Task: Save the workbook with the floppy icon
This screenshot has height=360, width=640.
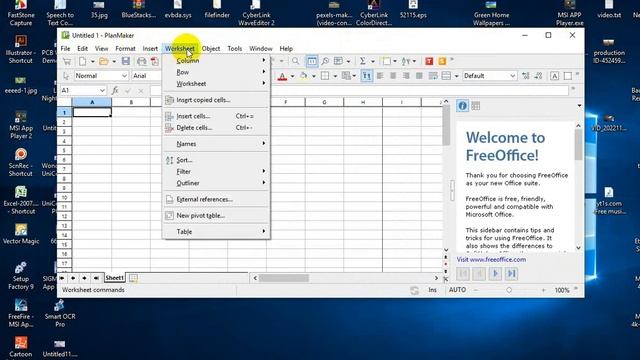Action: (x=126, y=61)
